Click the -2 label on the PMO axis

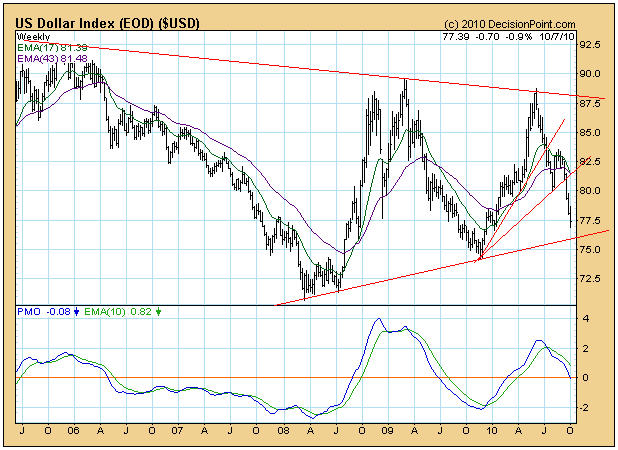pos(585,407)
